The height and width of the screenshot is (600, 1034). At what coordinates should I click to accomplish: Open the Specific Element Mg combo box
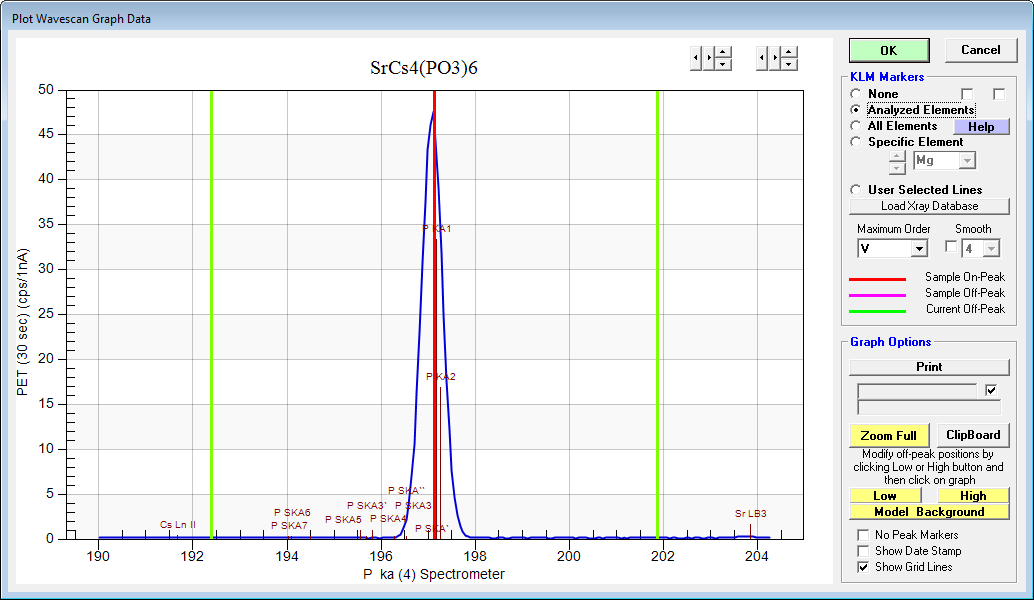966,161
